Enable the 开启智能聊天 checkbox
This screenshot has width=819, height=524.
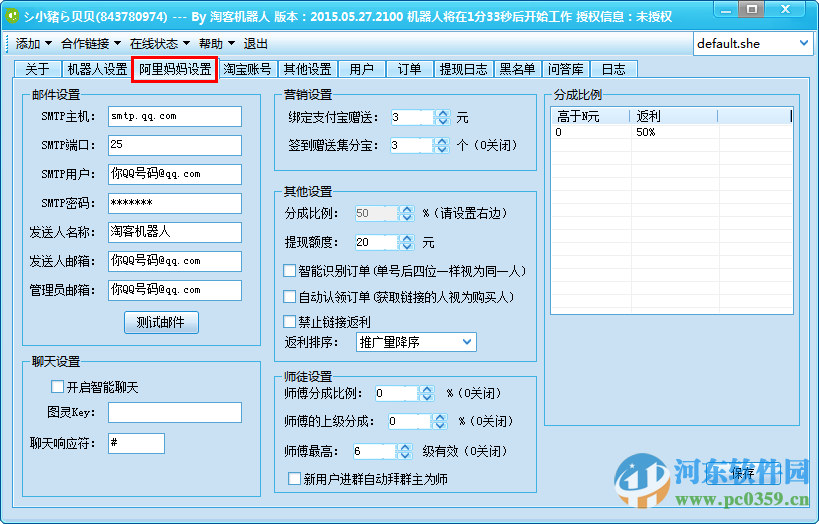tap(57, 387)
